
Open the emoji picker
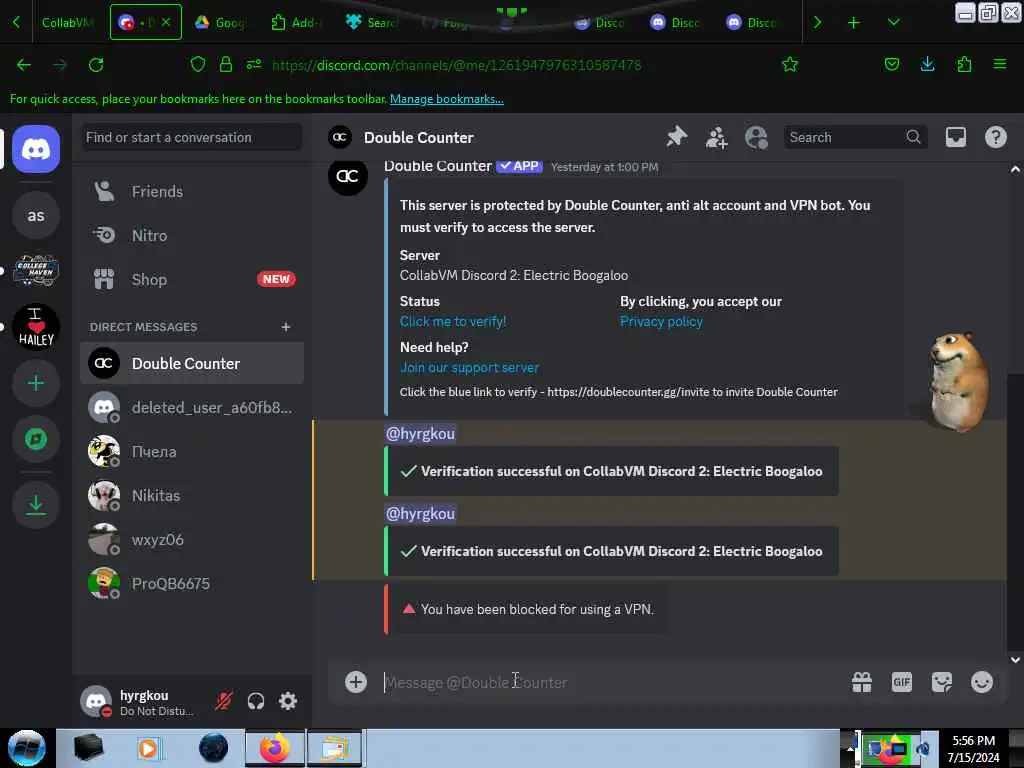pos(982,682)
